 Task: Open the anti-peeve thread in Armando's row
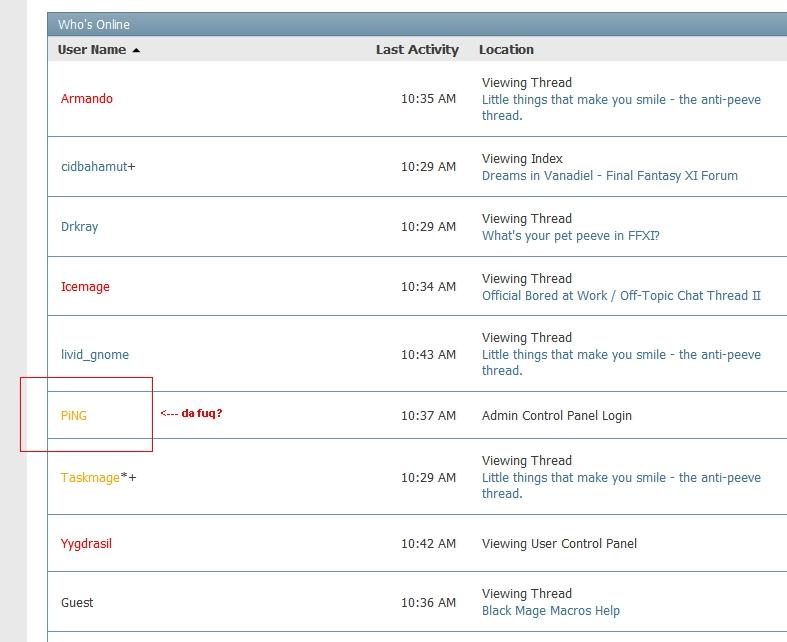tap(620, 100)
